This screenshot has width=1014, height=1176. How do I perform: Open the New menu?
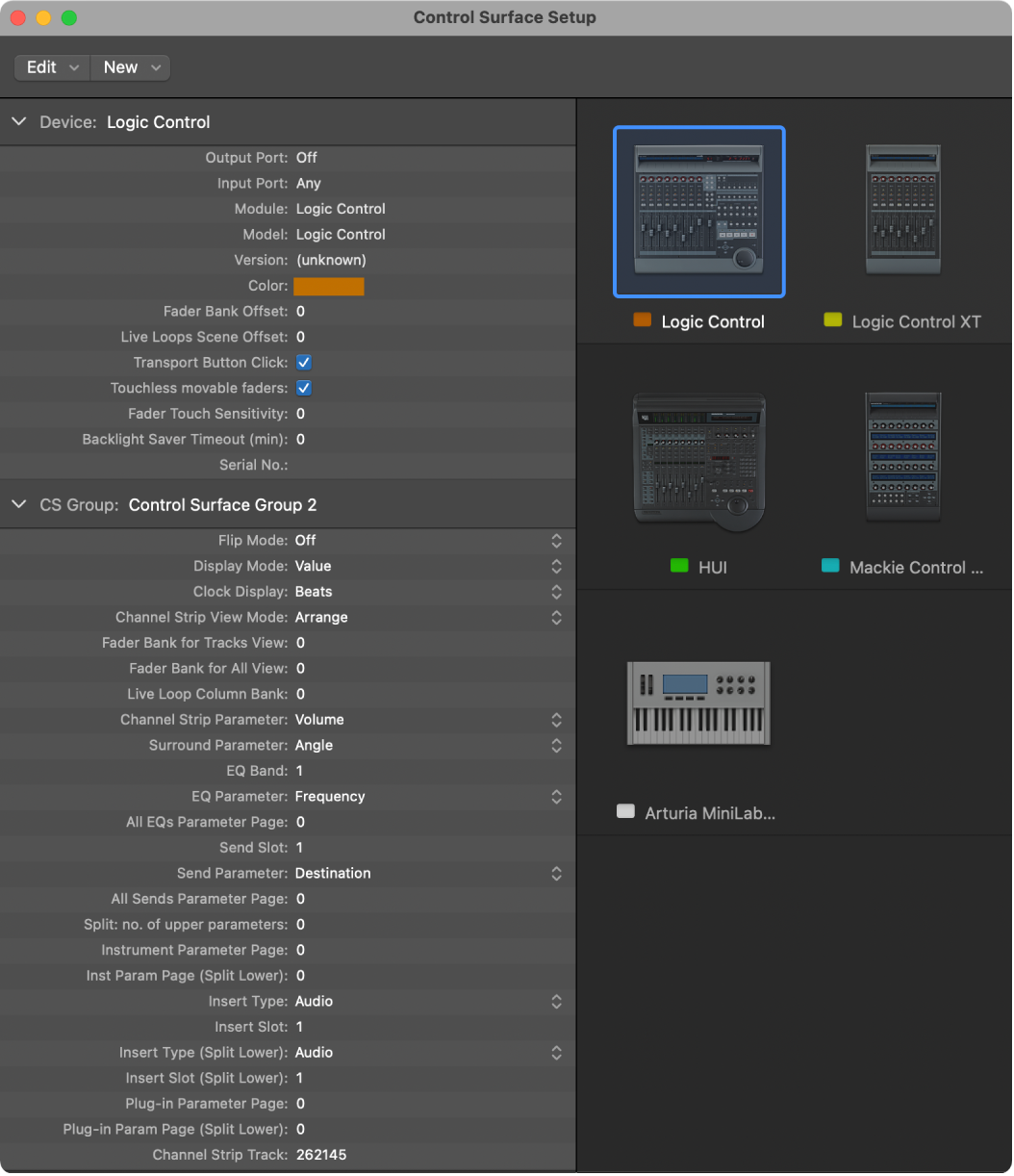tap(131, 67)
